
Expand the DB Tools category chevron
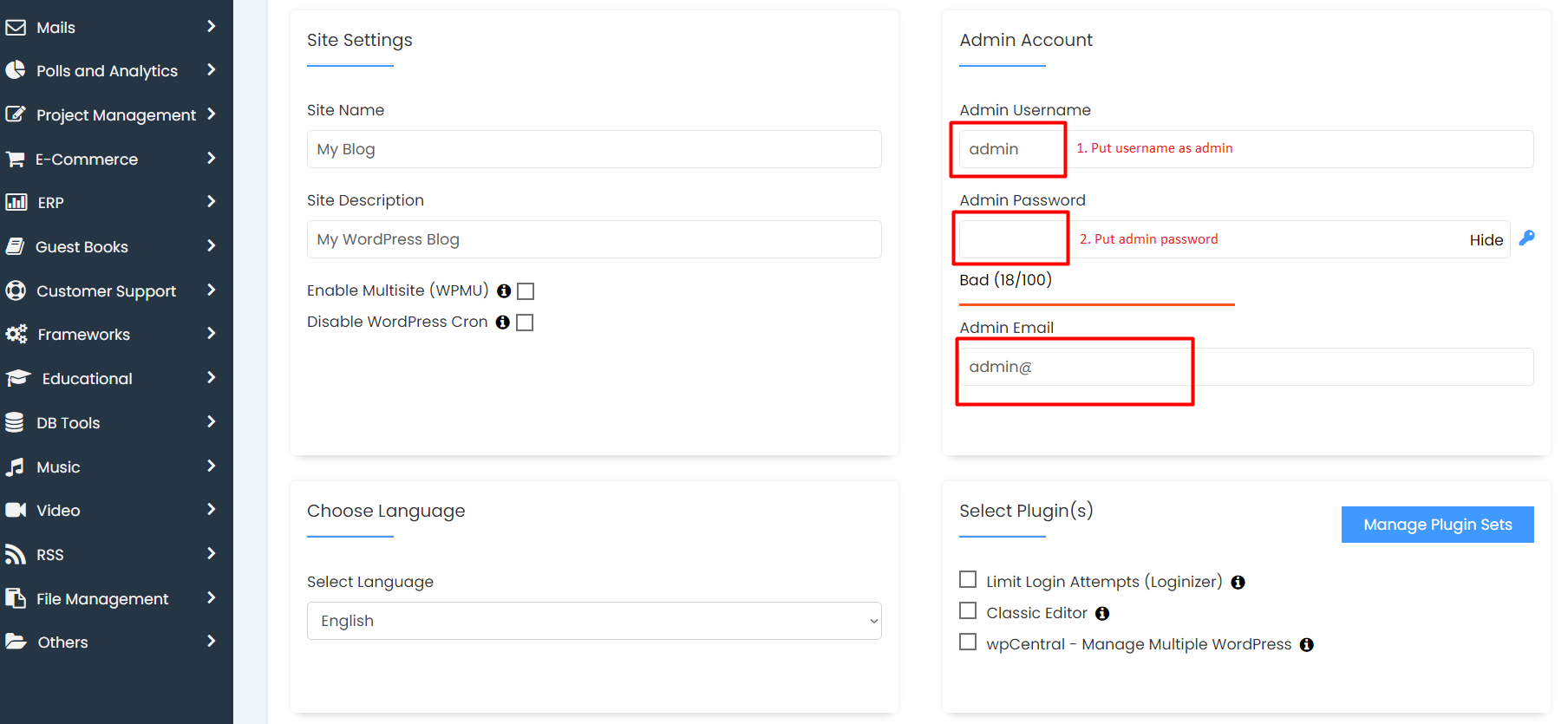tap(211, 422)
